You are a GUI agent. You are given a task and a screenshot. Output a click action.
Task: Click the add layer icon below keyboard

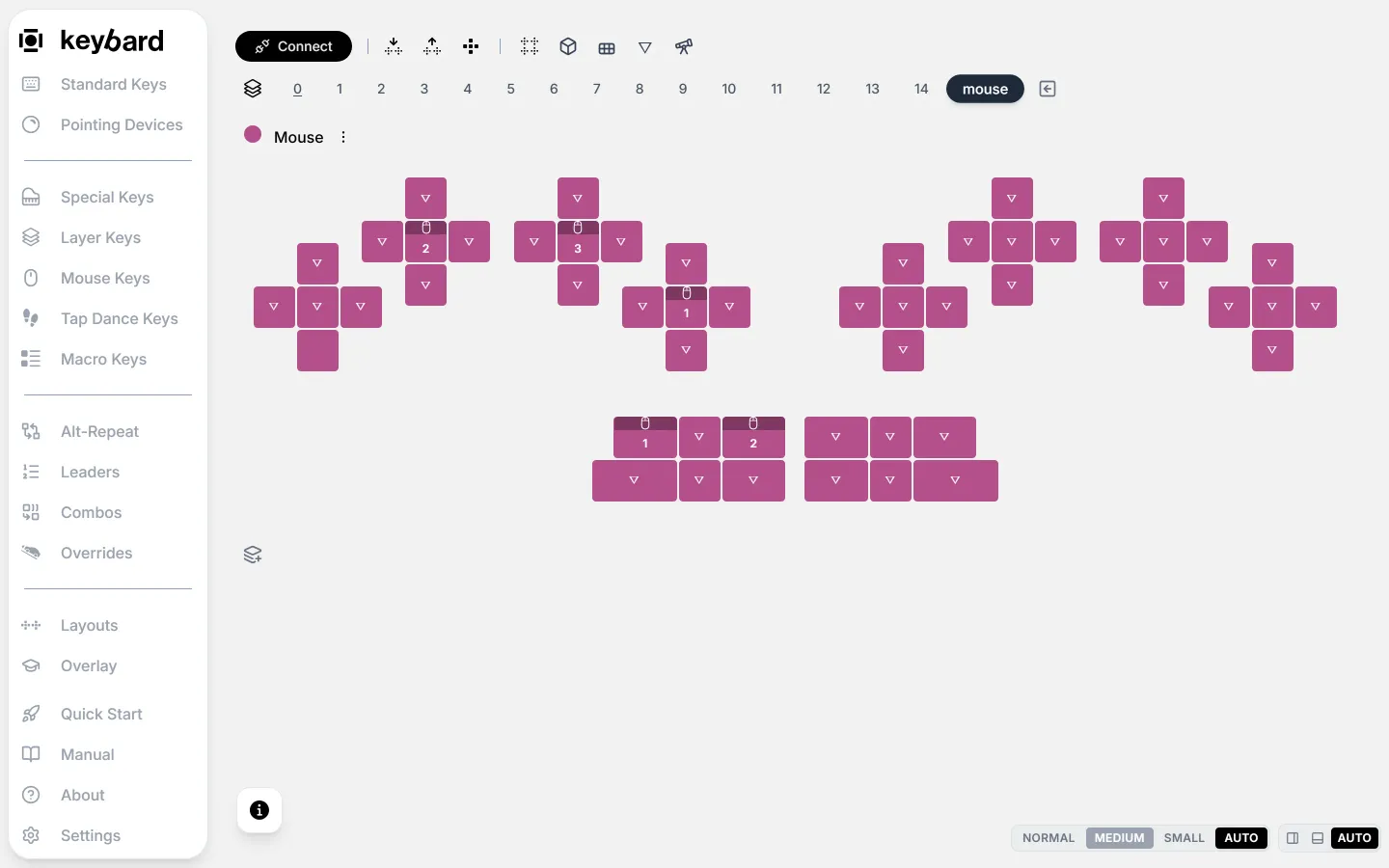click(253, 555)
